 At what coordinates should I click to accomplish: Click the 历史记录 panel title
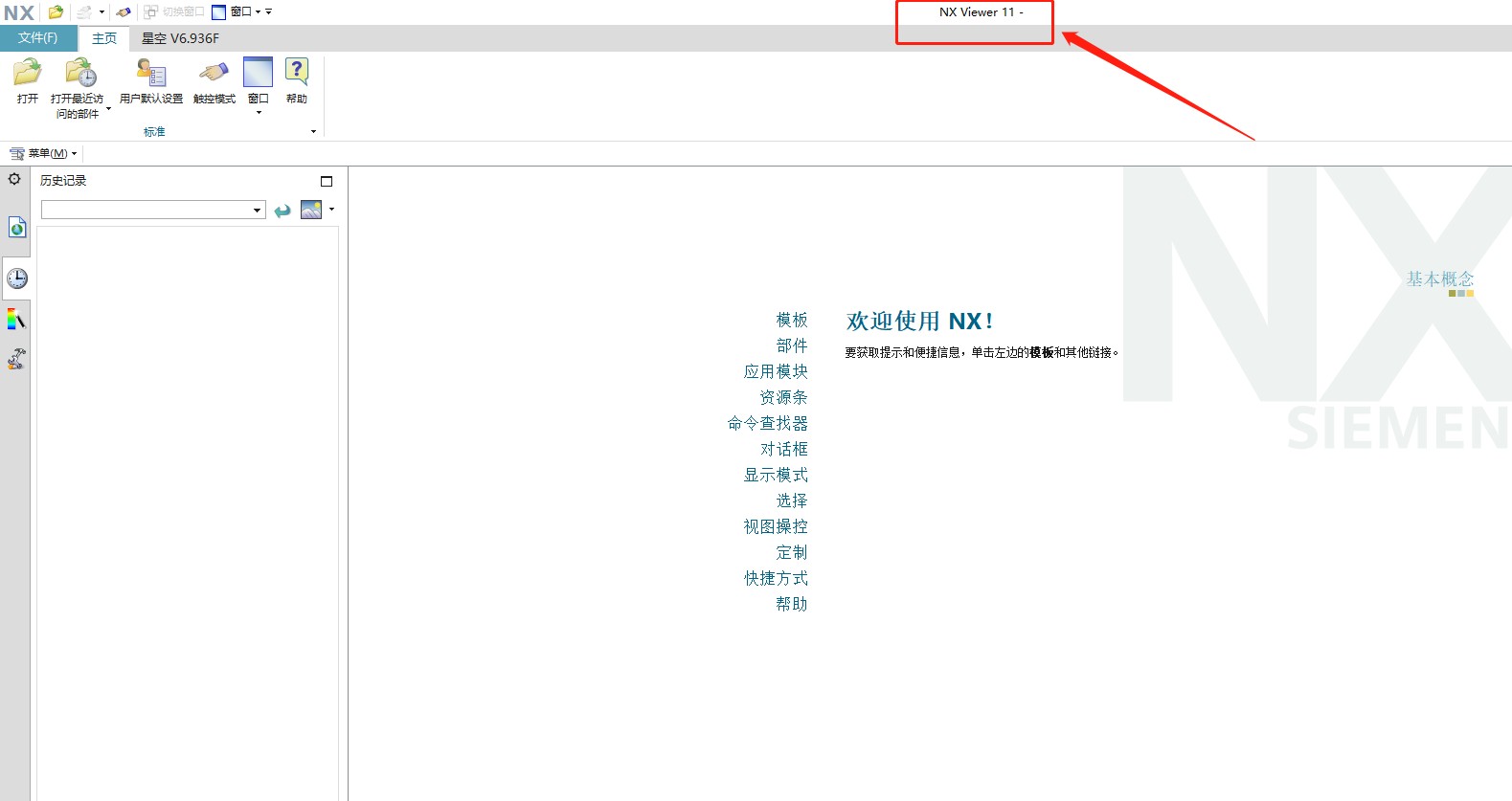pos(63,181)
